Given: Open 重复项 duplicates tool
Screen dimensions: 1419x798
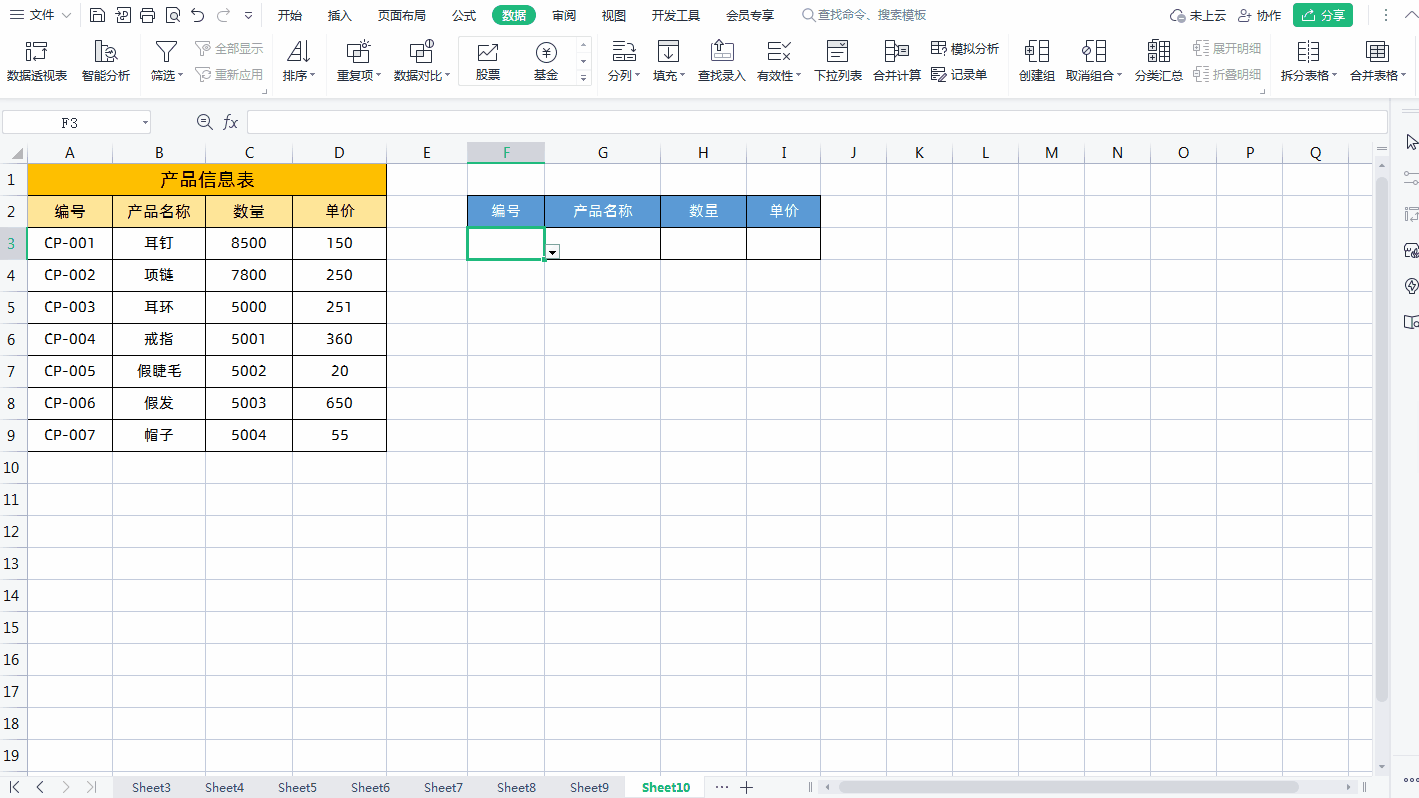Looking at the screenshot, I should (x=358, y=62).
